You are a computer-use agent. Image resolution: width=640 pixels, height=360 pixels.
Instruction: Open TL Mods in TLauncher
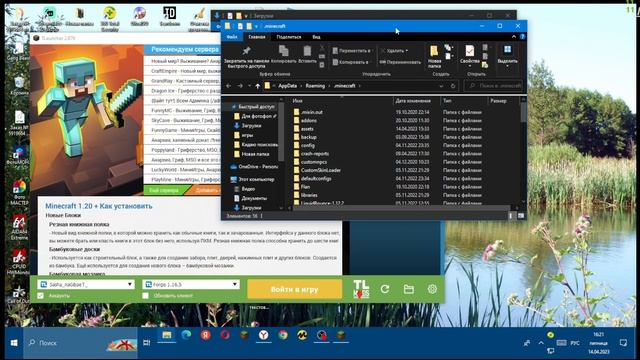coord(361,289)
